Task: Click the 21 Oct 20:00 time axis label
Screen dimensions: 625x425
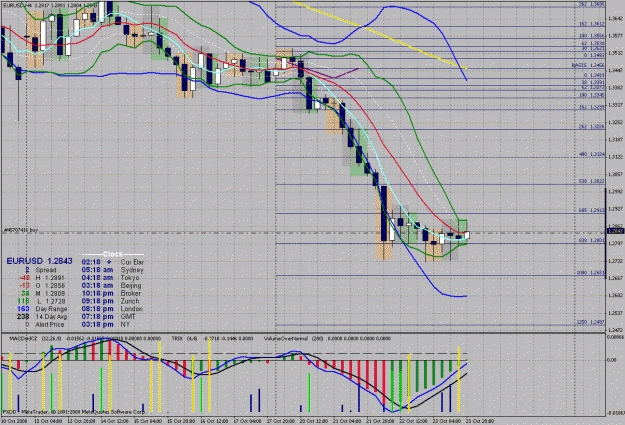Action: (x=382, y=421)
